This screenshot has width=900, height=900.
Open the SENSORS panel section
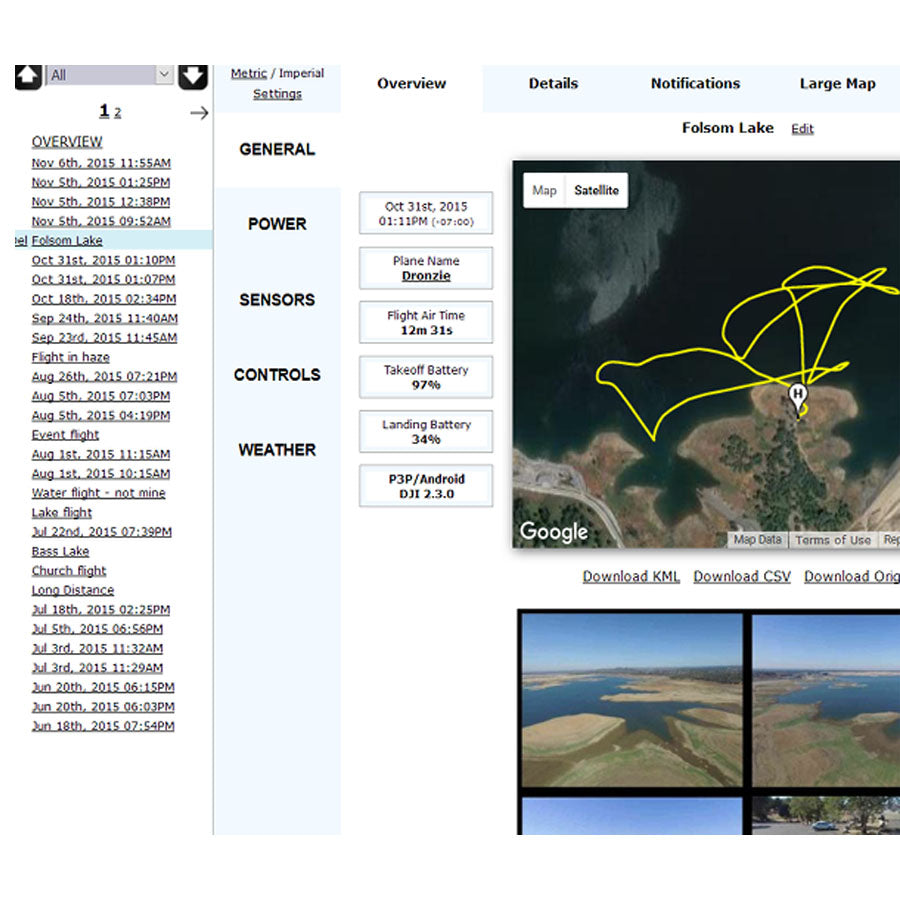[x=277, y=300]
